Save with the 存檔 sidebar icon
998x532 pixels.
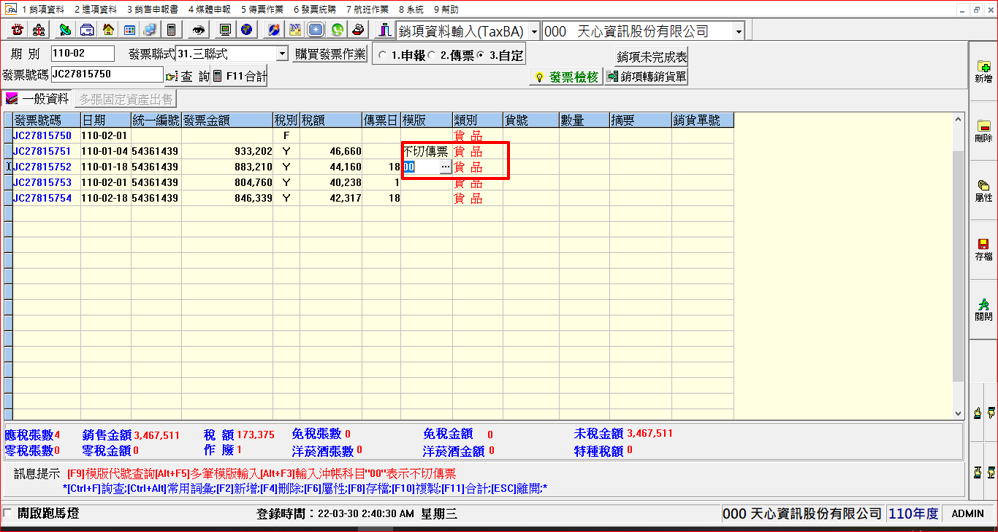point(983,250)
